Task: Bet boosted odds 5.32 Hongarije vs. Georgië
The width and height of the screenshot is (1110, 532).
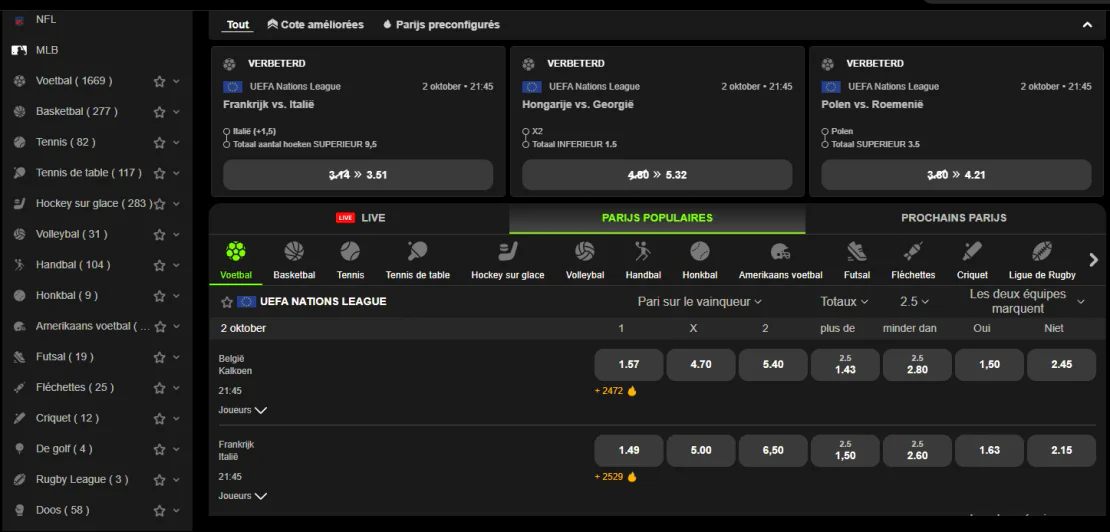Action: tap(657, 175)
